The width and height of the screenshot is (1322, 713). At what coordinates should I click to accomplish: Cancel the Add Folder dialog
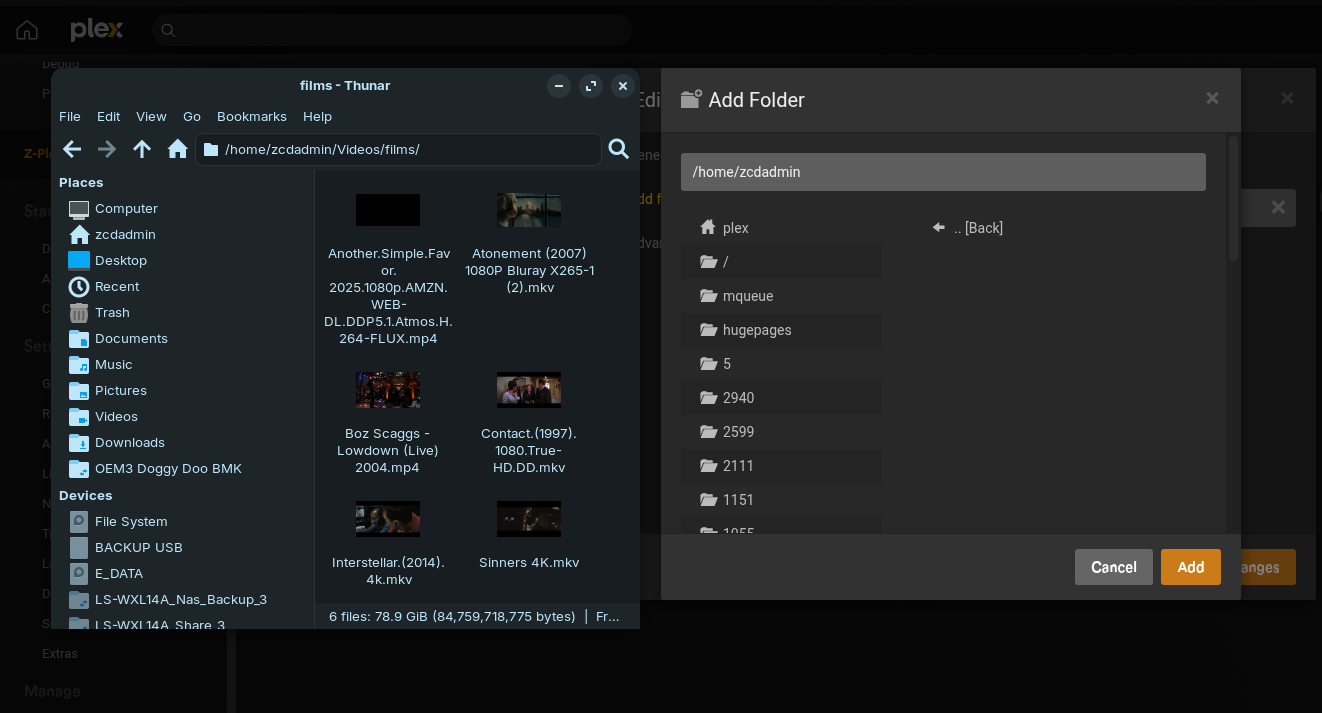[x=1113, y=567]
